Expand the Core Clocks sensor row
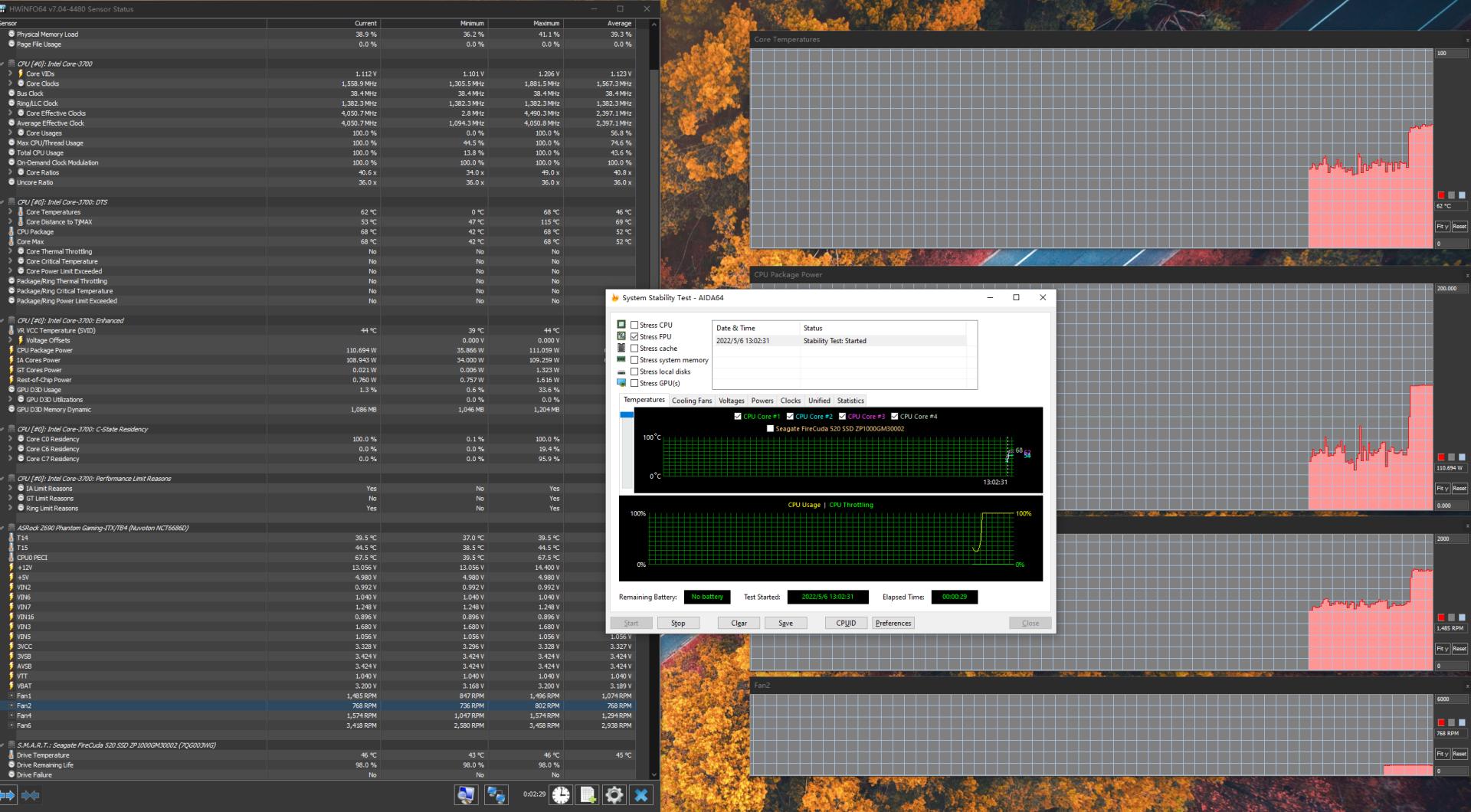This screenshot has height=812, width=1471. pos(11,83)
